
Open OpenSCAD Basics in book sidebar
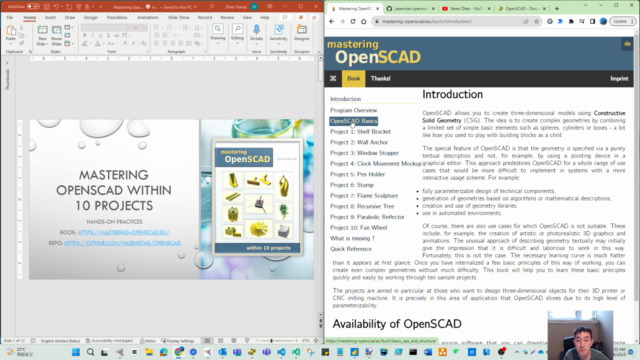click(353, 121)
